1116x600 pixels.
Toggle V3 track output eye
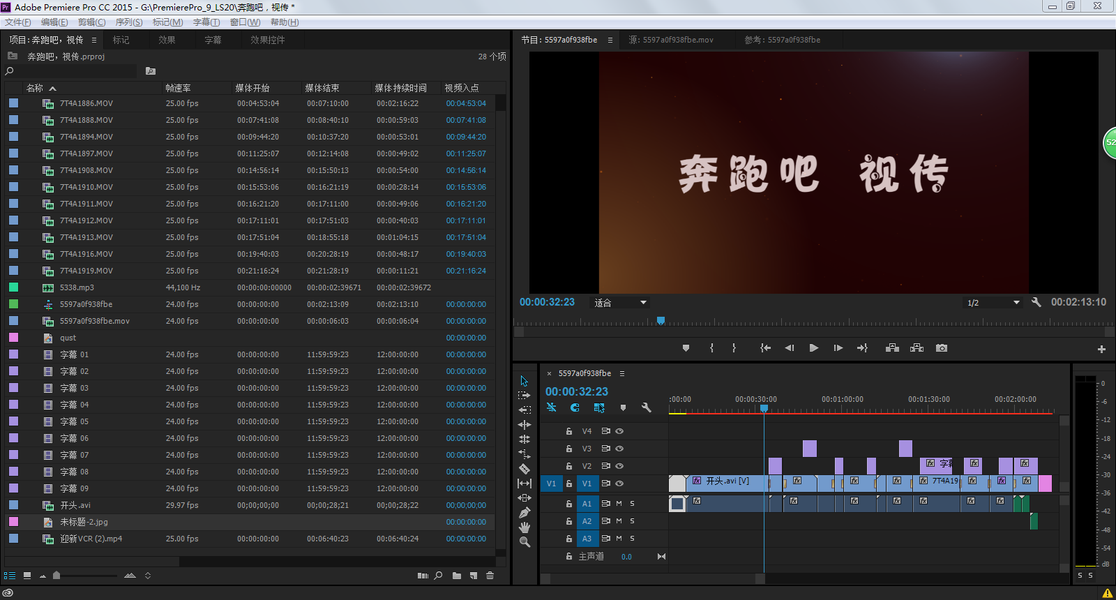pos(619,449)
